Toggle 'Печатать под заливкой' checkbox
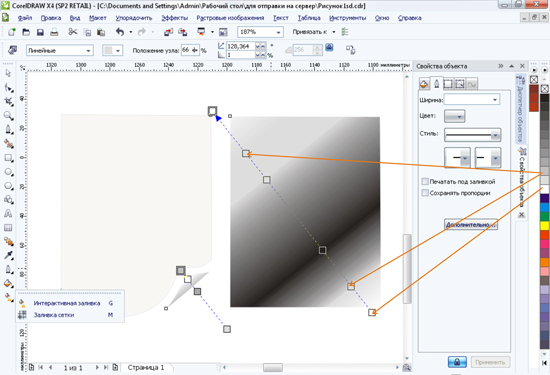Screen dimensions: 550x375 [425, 181]
